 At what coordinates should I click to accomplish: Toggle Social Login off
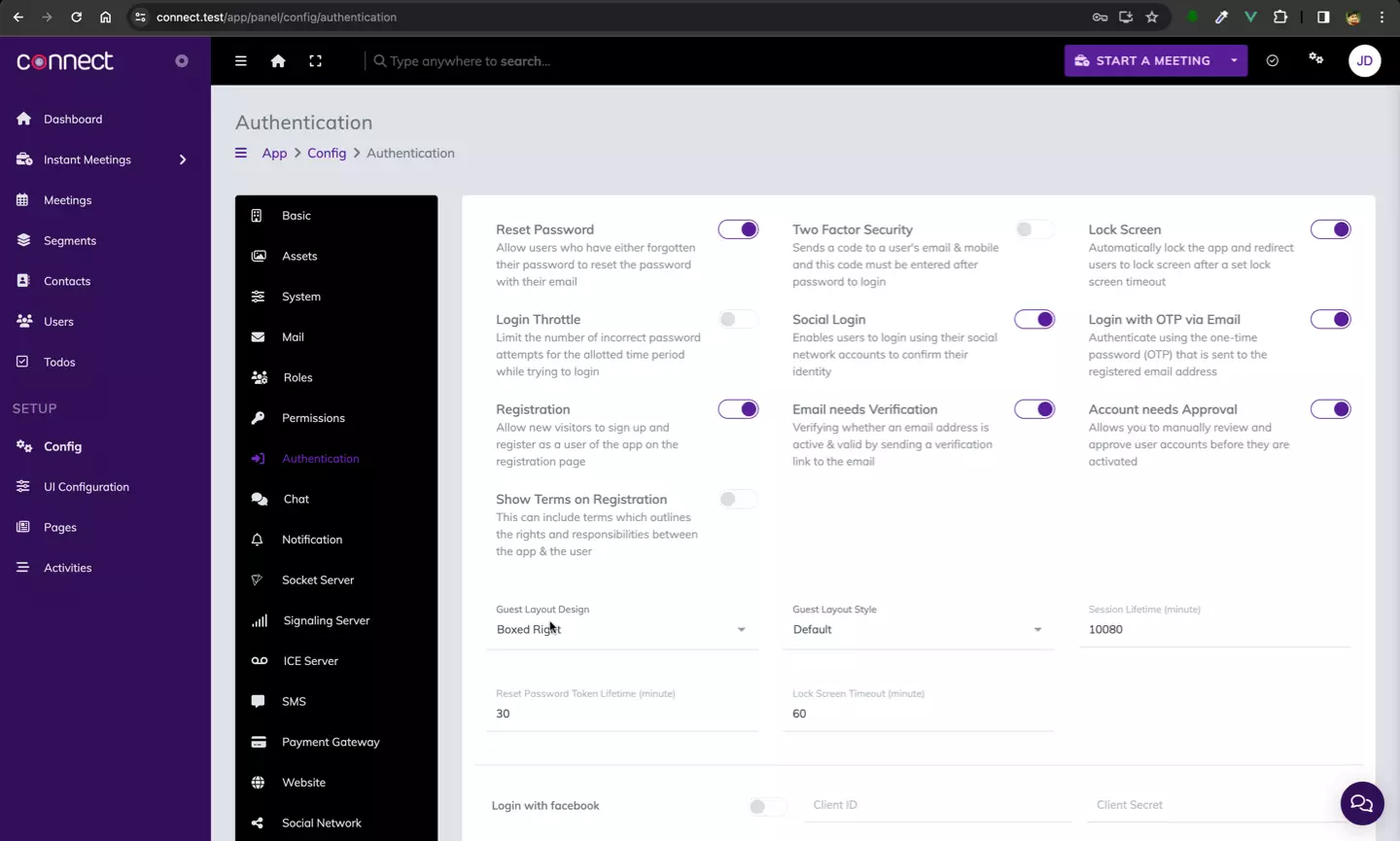1033,319
